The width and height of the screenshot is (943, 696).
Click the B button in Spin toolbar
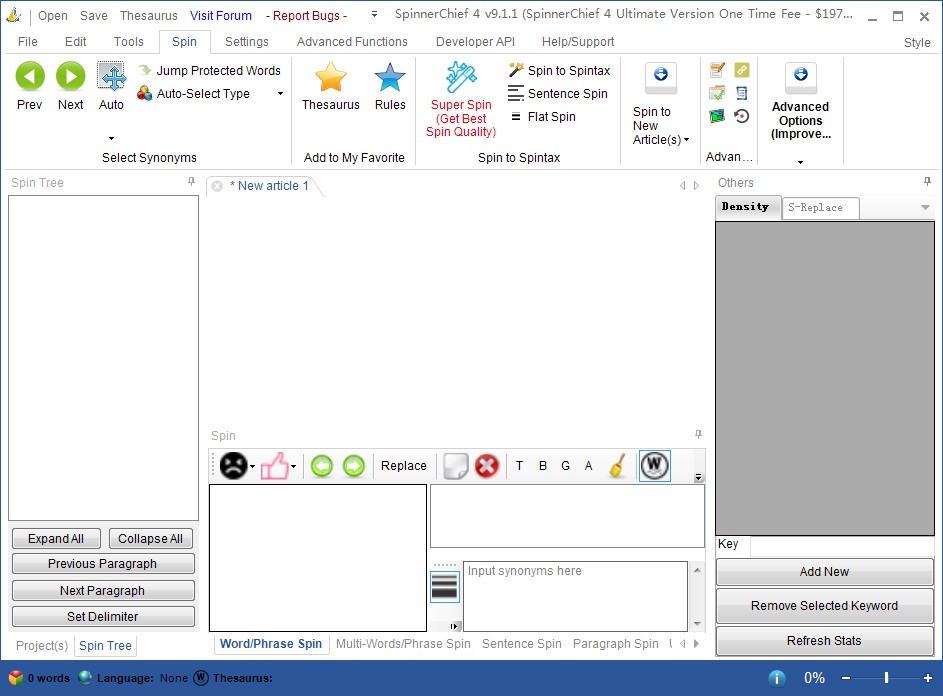[542, 466]
